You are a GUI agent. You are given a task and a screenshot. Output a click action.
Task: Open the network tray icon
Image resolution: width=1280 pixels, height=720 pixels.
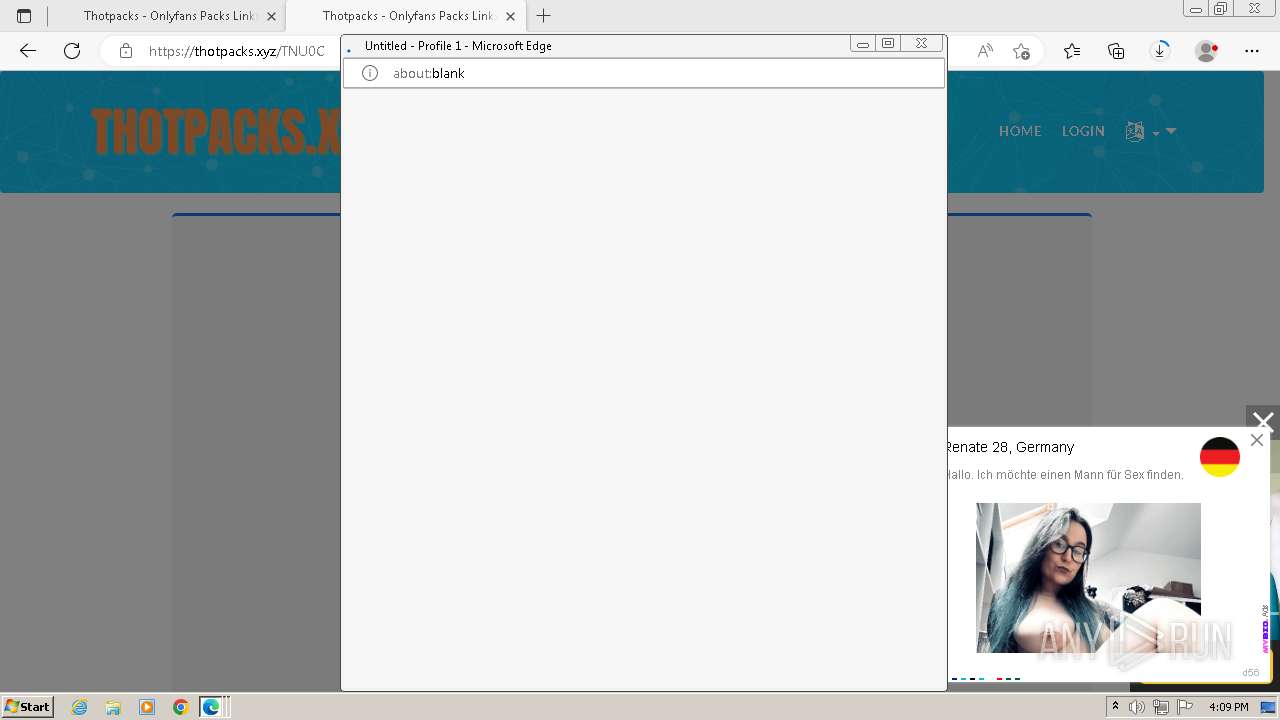1160,707
